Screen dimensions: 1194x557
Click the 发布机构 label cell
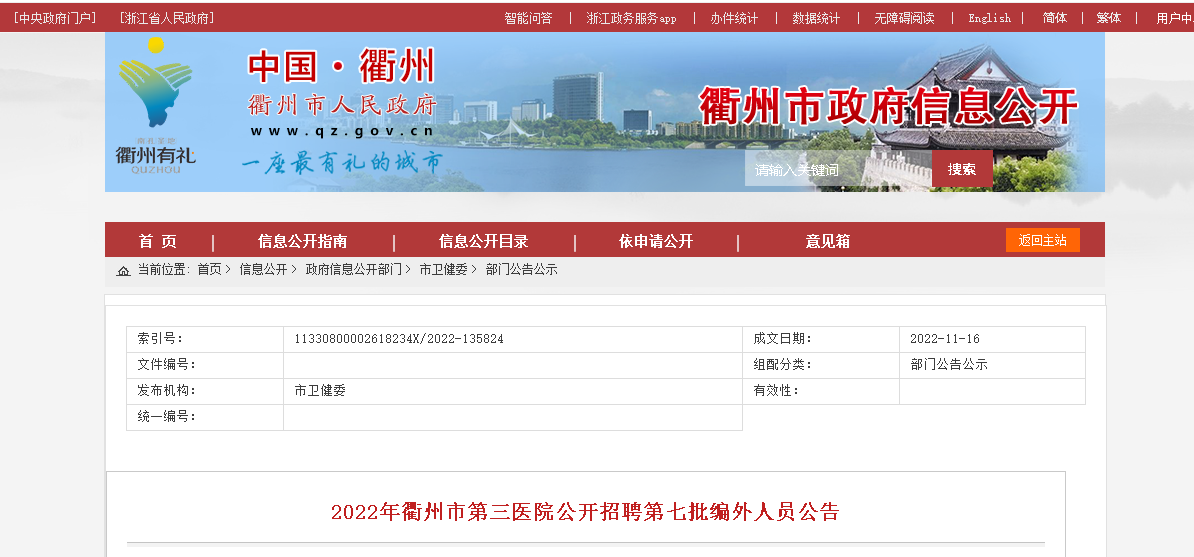205,391
